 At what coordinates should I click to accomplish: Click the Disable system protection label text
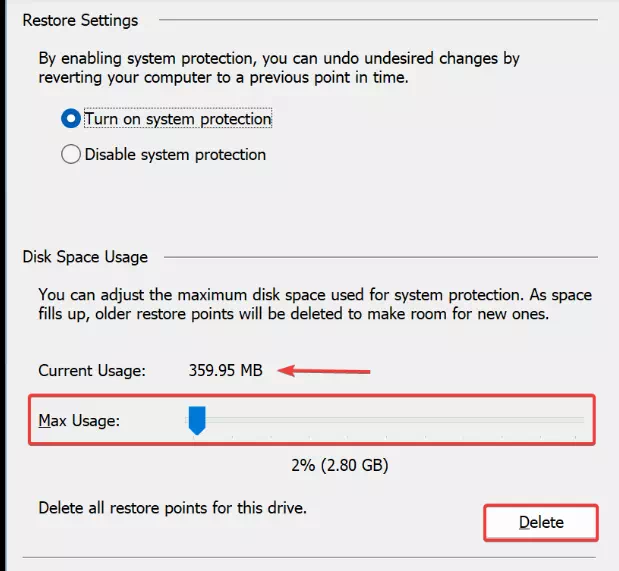175,154
